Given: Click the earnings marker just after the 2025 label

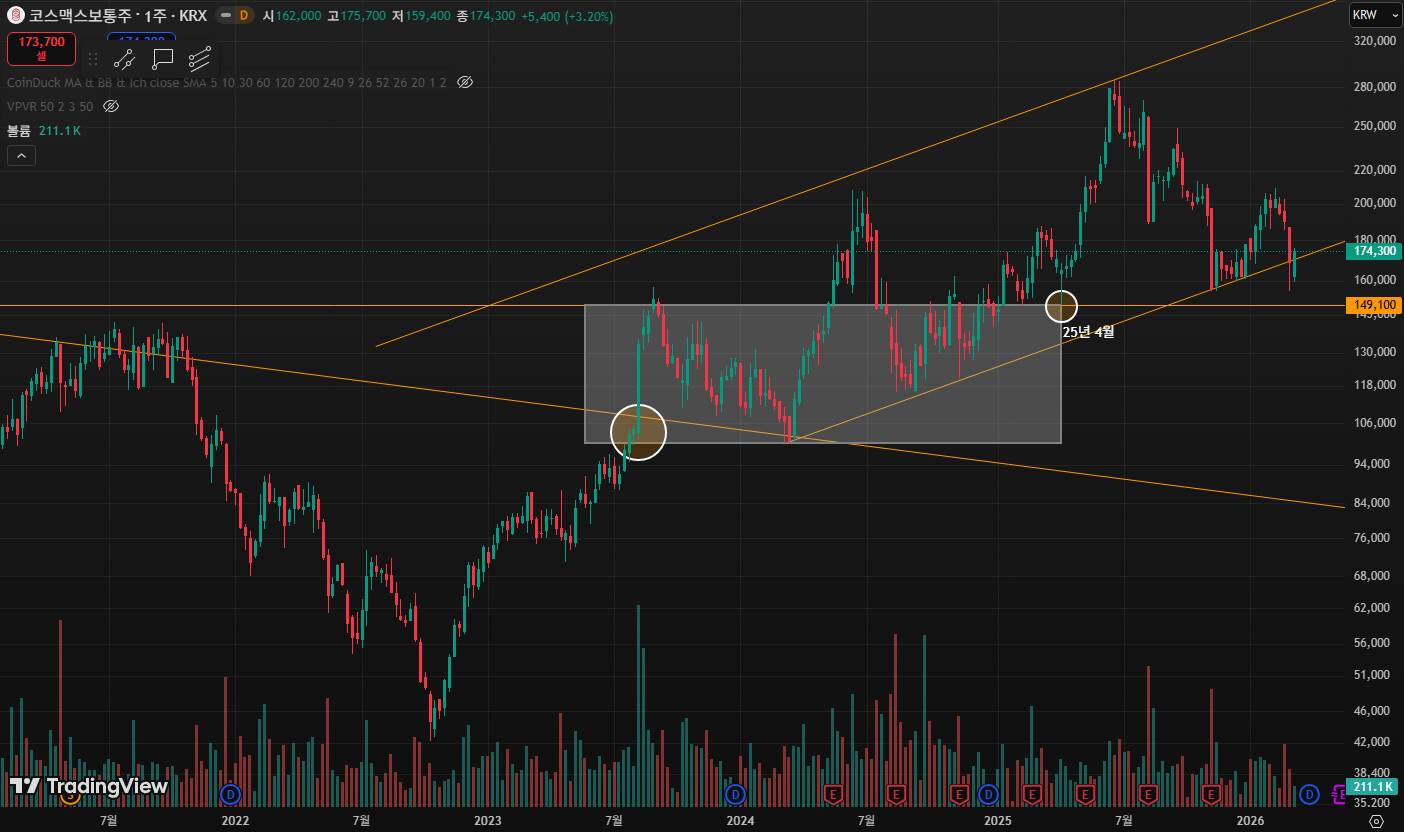Looking at the screenshot, I should 1032,794.
